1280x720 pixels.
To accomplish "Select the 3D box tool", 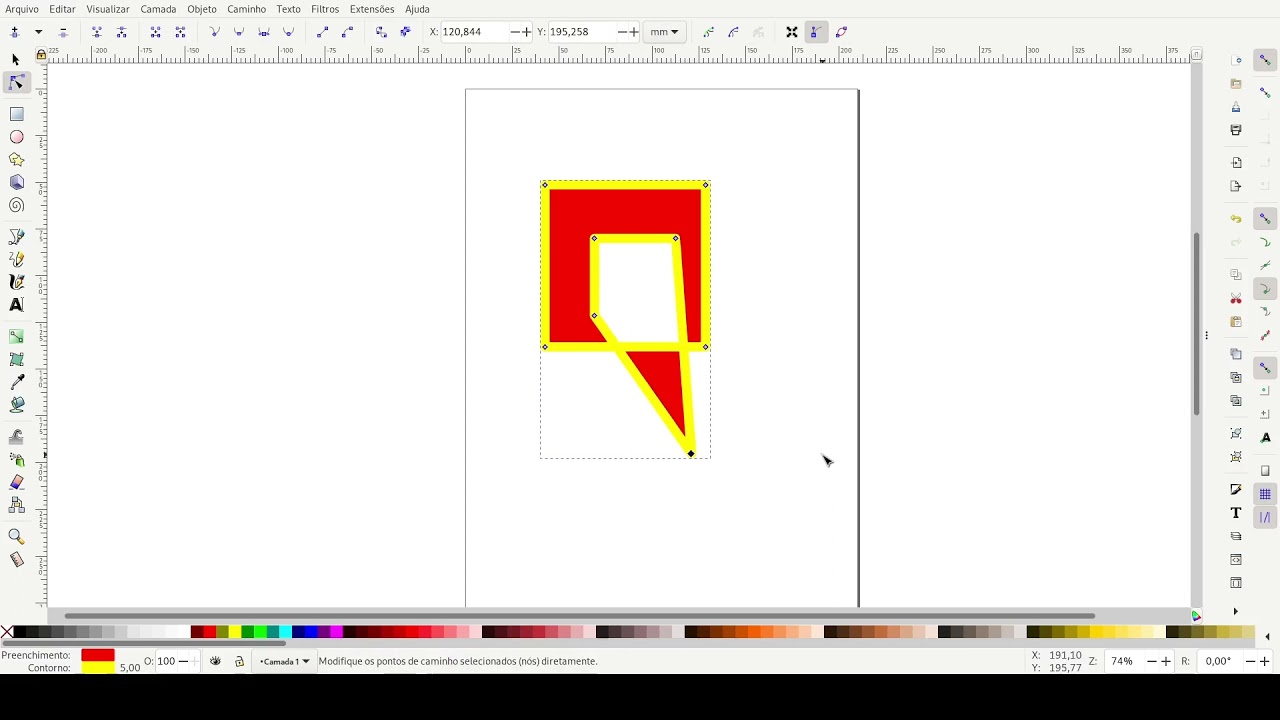I will click(x=16, y=183).
